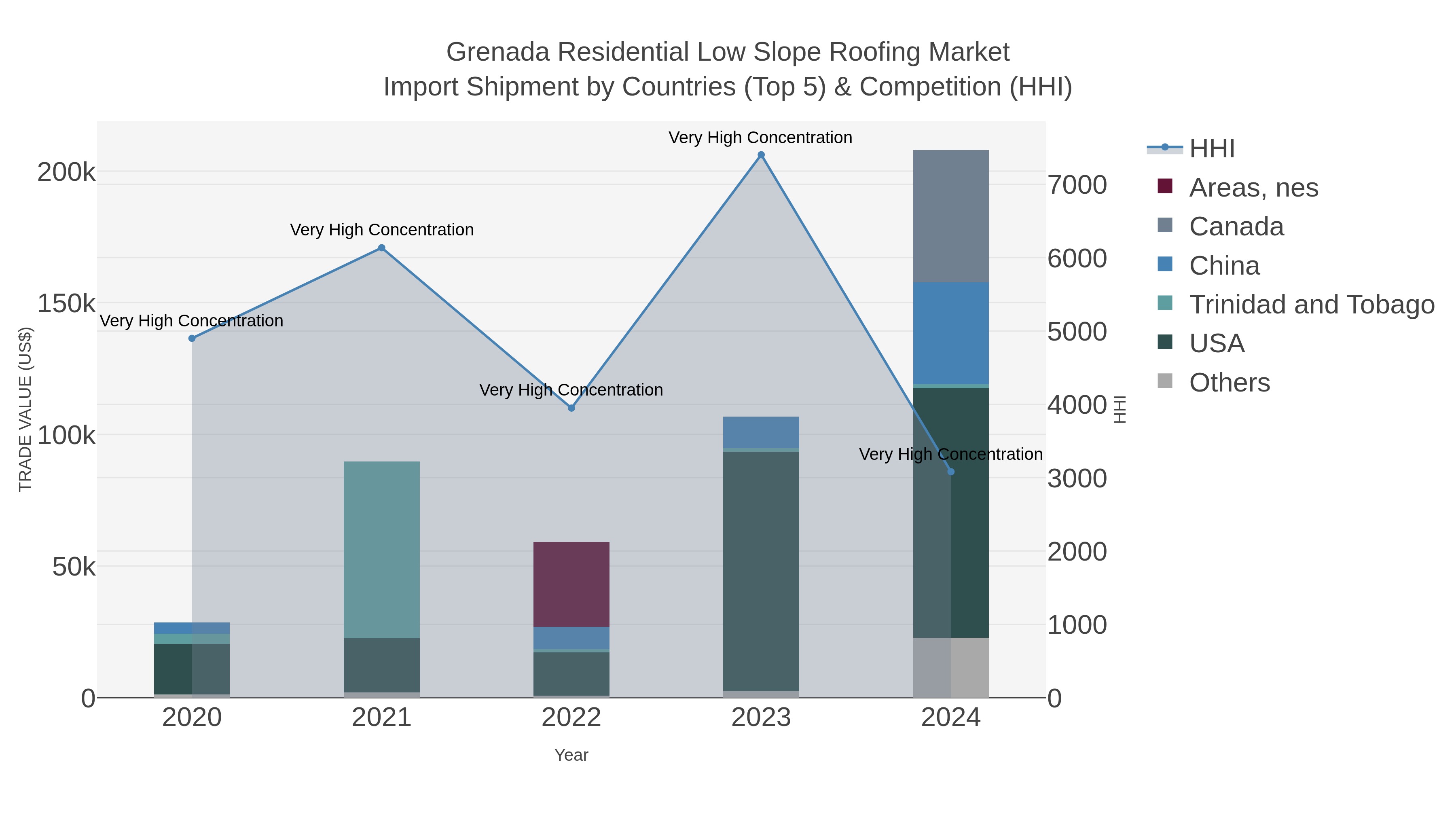Image resolution: width=1456 pixels, height=819 pixels.
Task: Click the 2024 x-axis label
Action: pyautogui.click(x=951, y=718)
